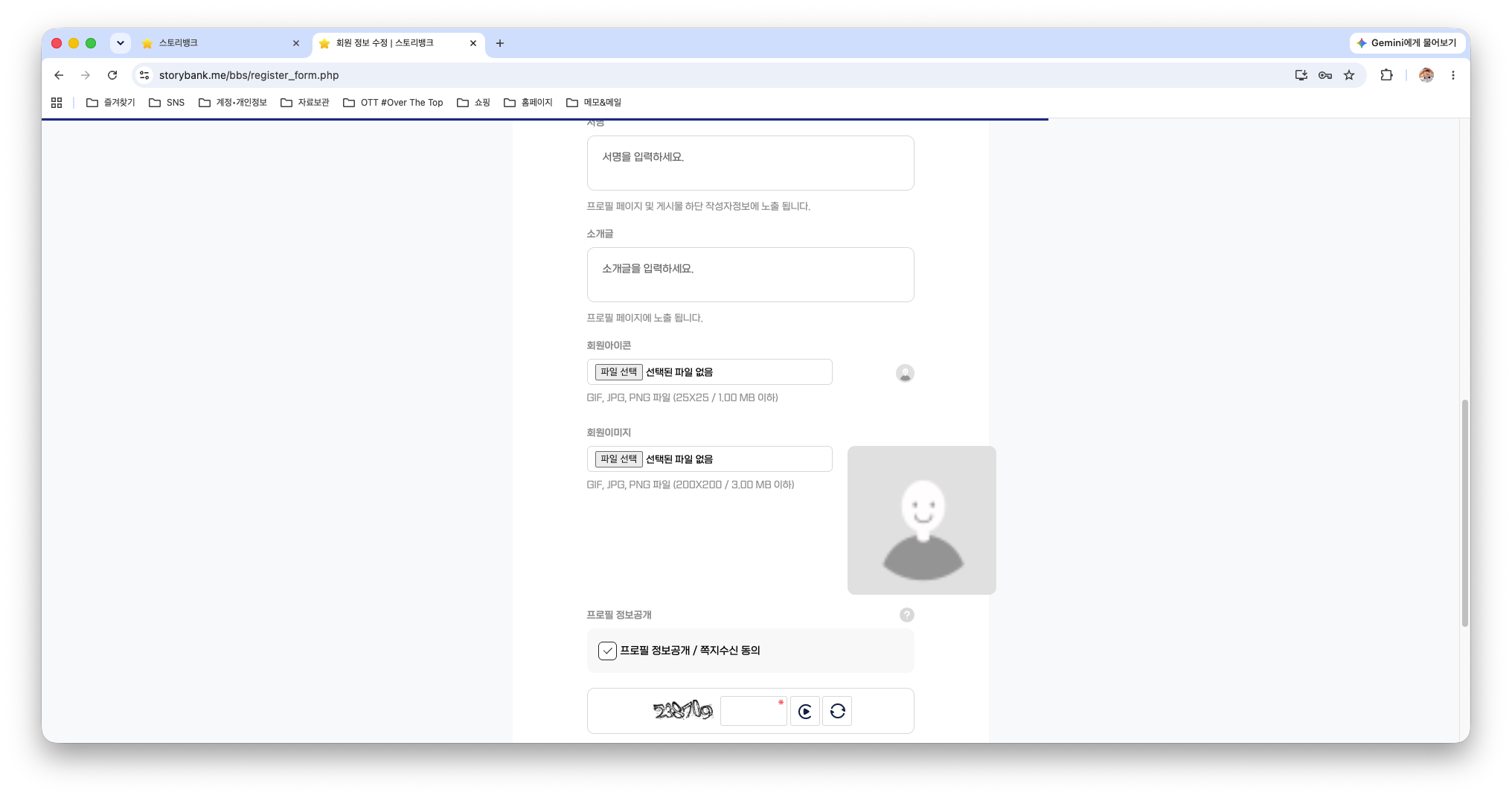The image size is (1512, 798).
Task: Open the SNS bookmarks folder
Action: pyautogui.click(x=167, y=103)
